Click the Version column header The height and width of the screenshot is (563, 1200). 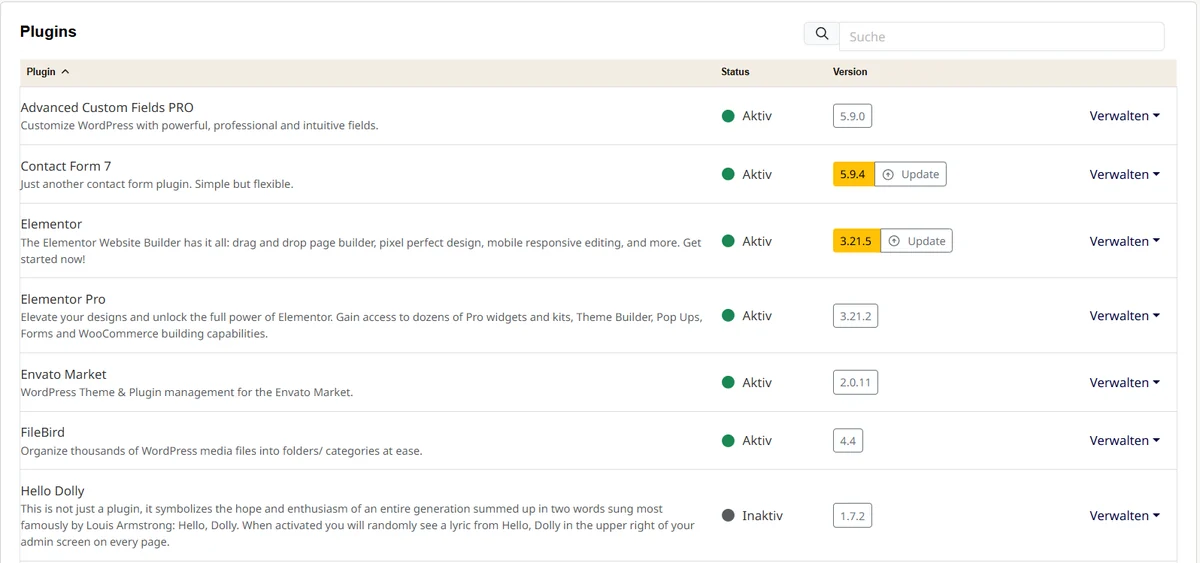[x=850, y=72]
